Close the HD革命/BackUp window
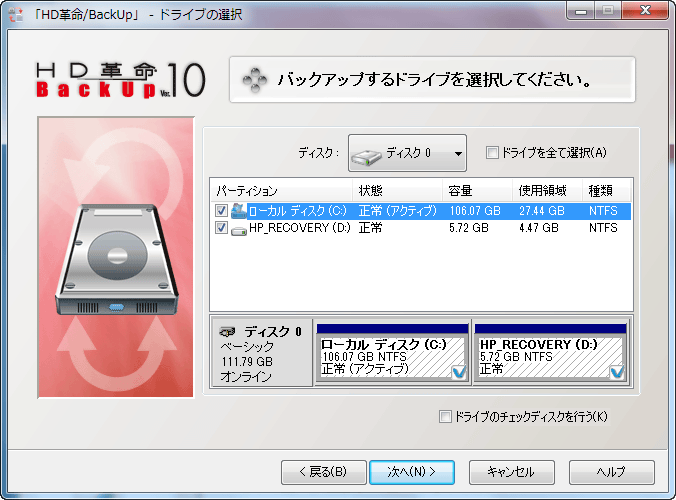This screenshot has width=676, height=500. click(x=645, y=10)
